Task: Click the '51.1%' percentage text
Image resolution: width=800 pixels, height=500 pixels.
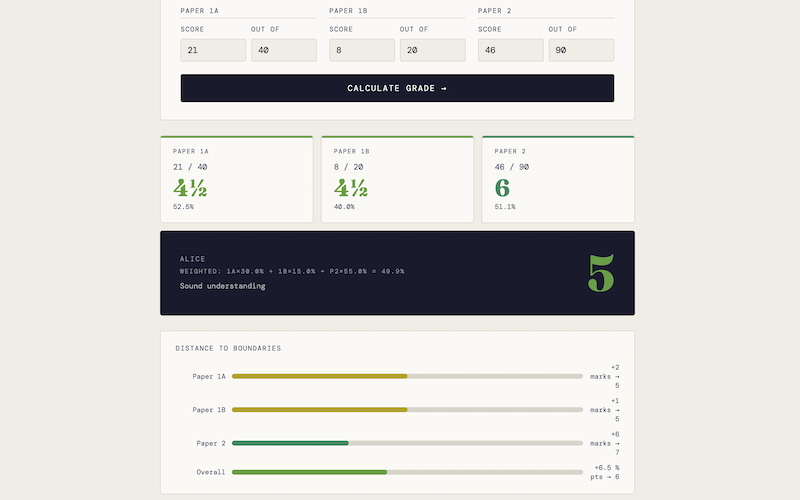Action: click(505, 207)
